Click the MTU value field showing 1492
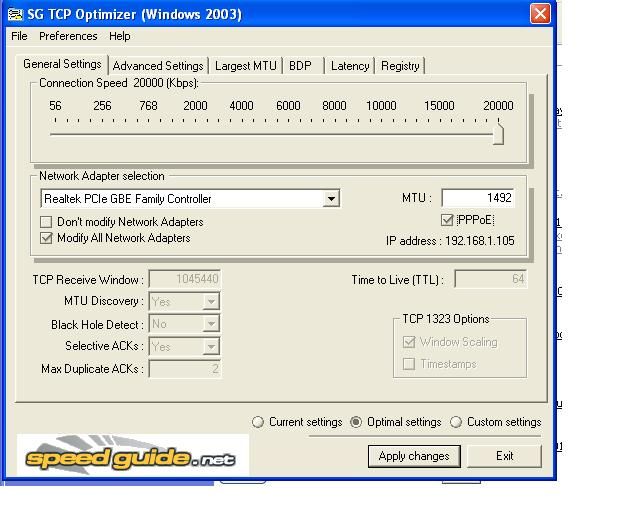 [x=478, y=198]
